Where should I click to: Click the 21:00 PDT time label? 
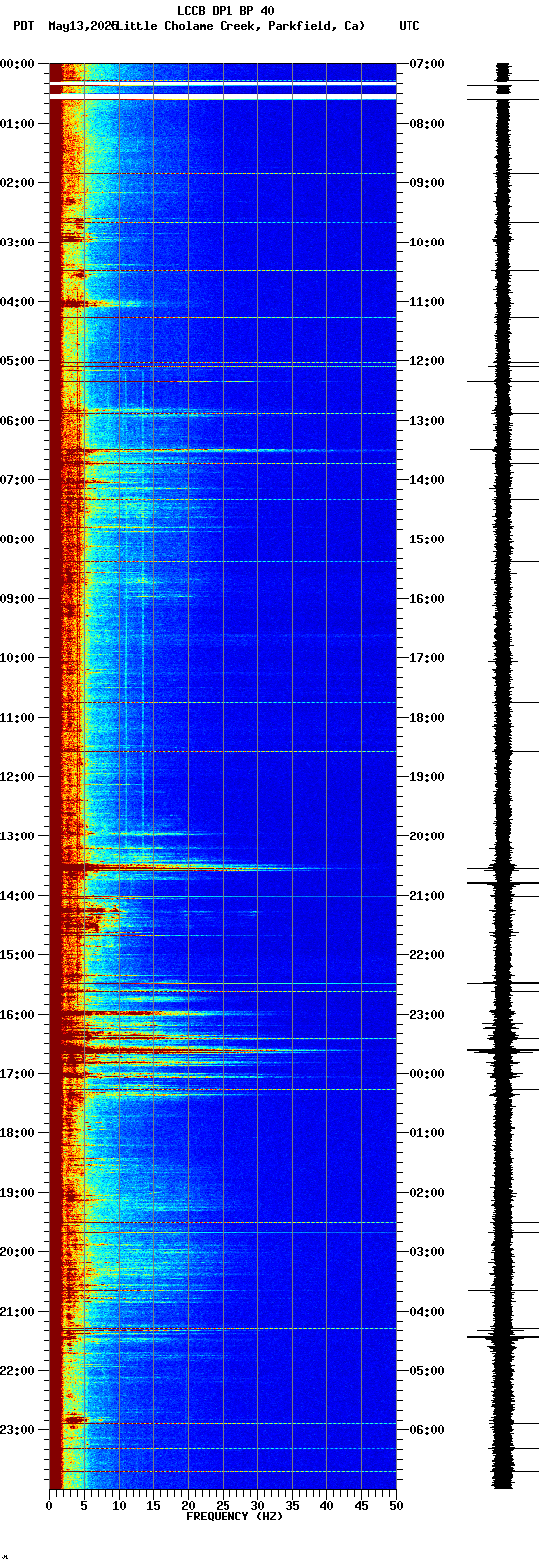17,1312
